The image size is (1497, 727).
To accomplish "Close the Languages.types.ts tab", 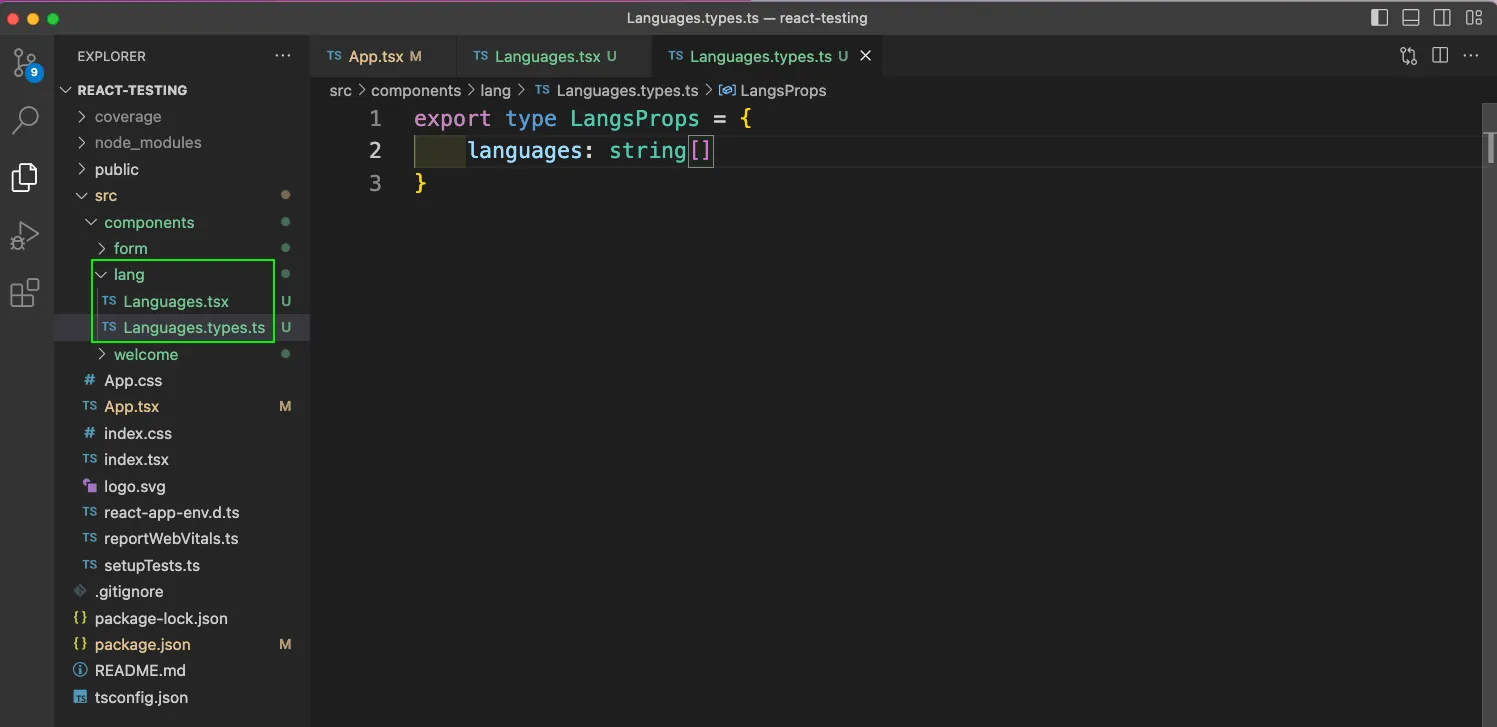I will pos(866,56).
